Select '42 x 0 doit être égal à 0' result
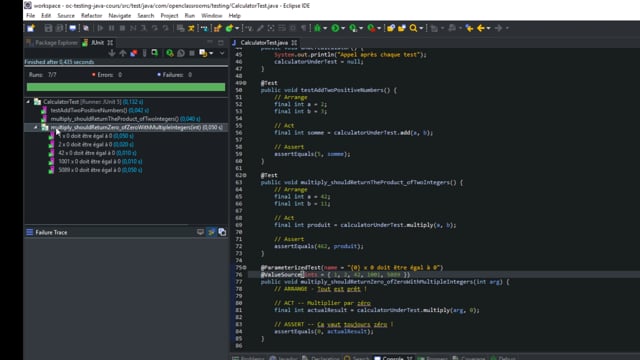Image resolution: width=640 pixels, height=360 pixels. [93, 153]
